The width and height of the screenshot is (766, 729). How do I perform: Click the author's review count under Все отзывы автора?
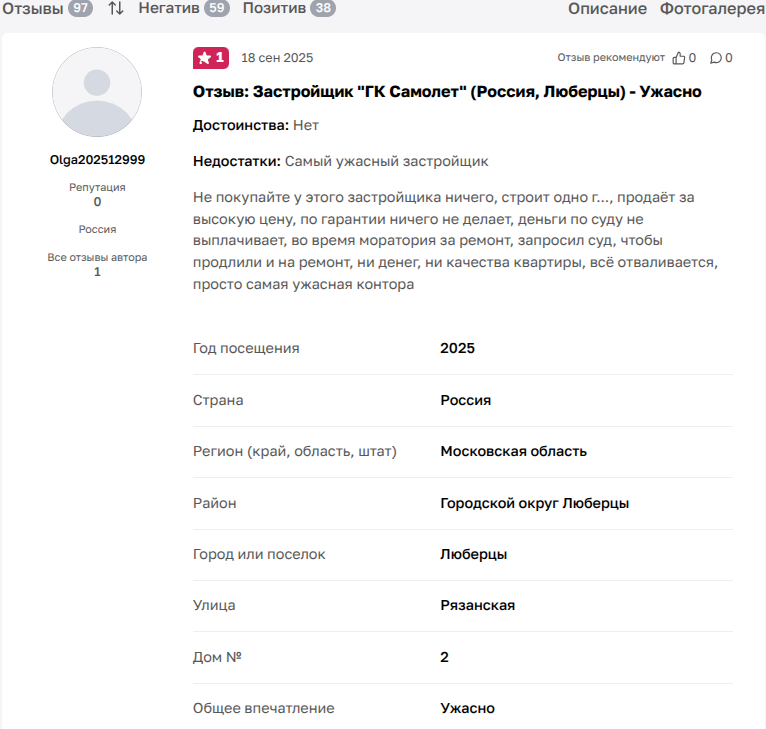(97, 271)
